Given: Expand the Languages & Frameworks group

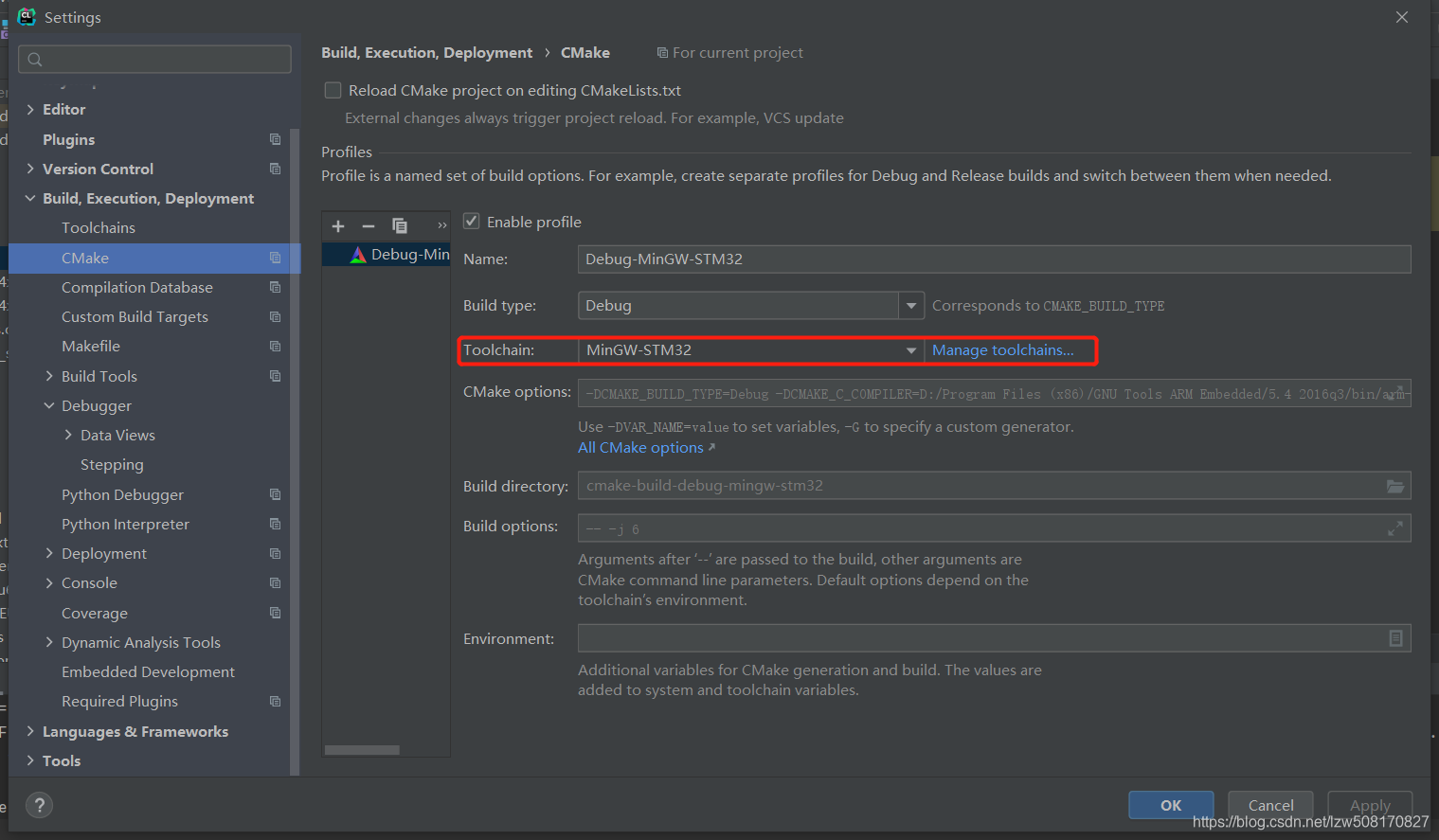Looking at the screenshot, I should point(30,731).
